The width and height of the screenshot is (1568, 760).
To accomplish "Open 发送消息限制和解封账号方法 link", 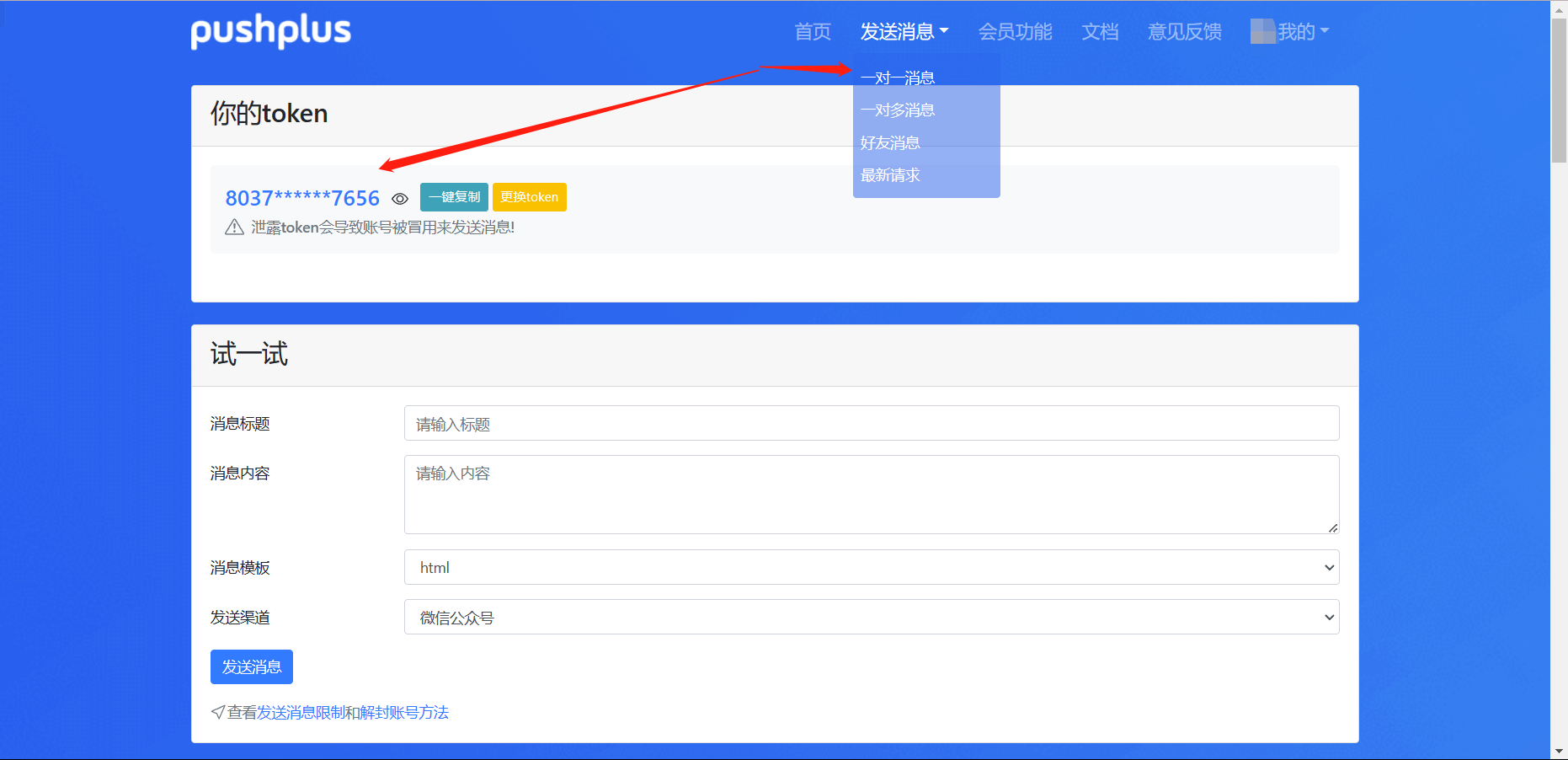I will tap(353, 713).
